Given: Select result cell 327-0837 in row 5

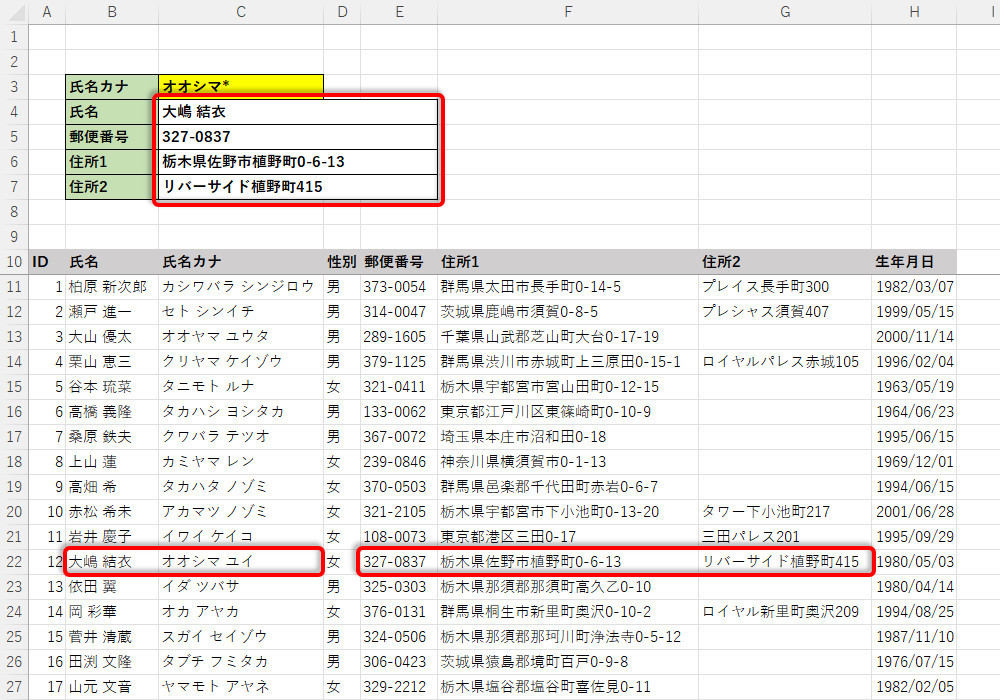Looking at the screenshot, I should point(298,136).
